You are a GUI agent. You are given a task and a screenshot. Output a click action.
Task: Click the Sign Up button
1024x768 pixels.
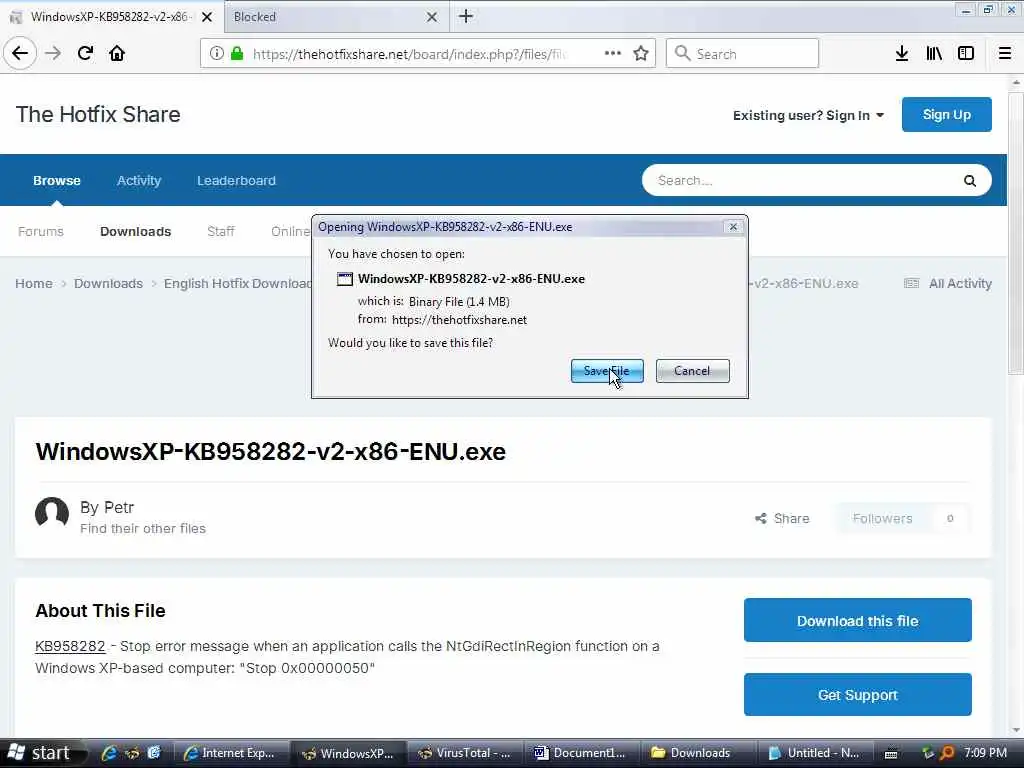click(946, 115)
